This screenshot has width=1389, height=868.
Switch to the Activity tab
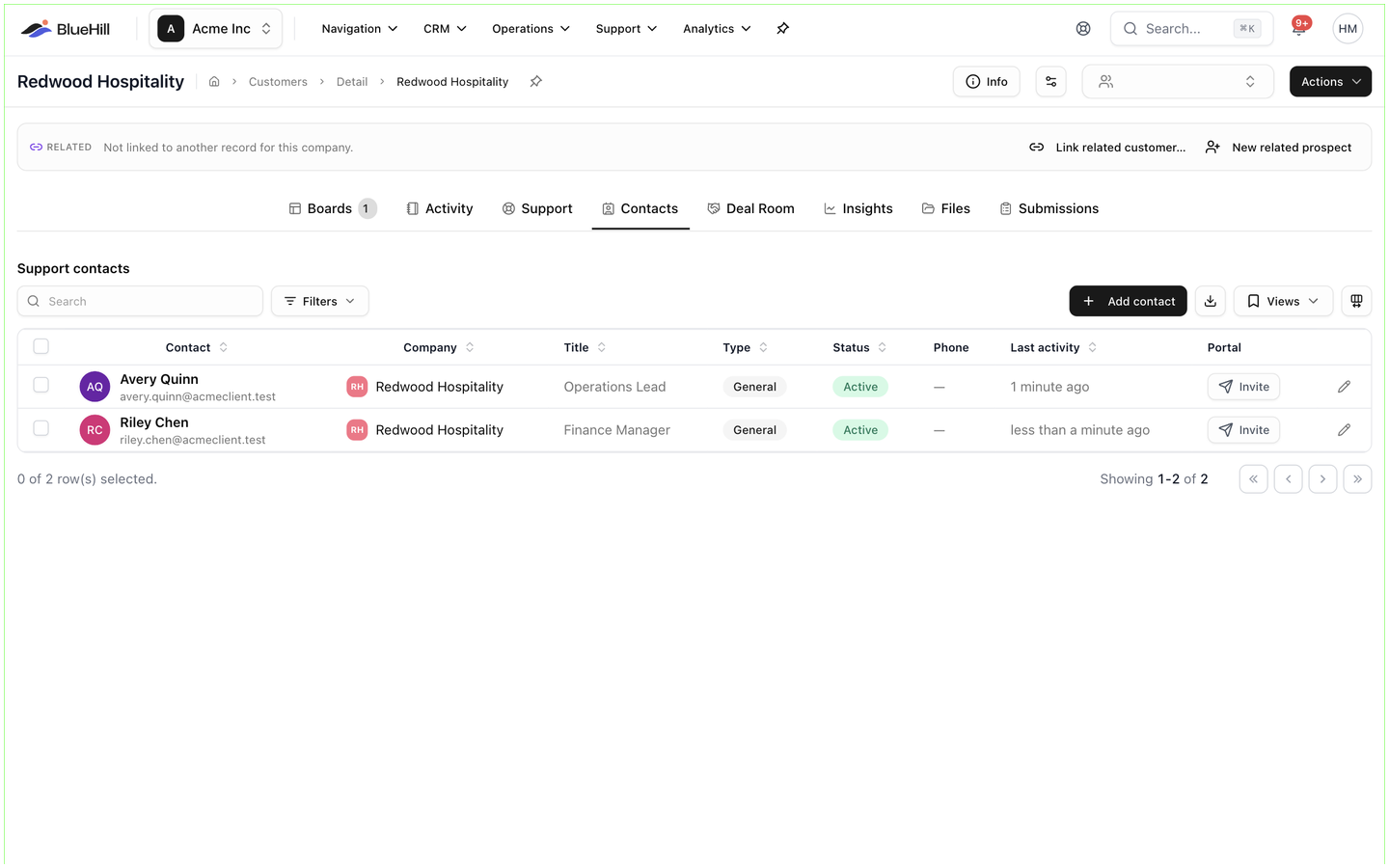440,208
